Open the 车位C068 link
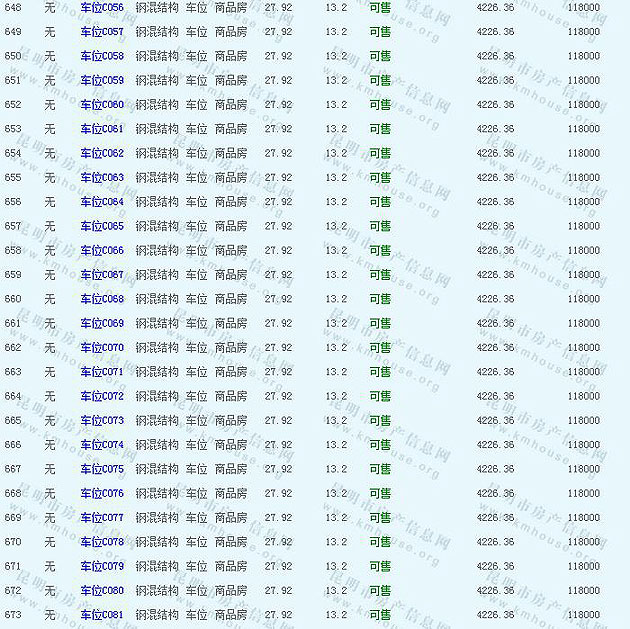The width and height of the screenshot is (630, 629). pos(102,299)
